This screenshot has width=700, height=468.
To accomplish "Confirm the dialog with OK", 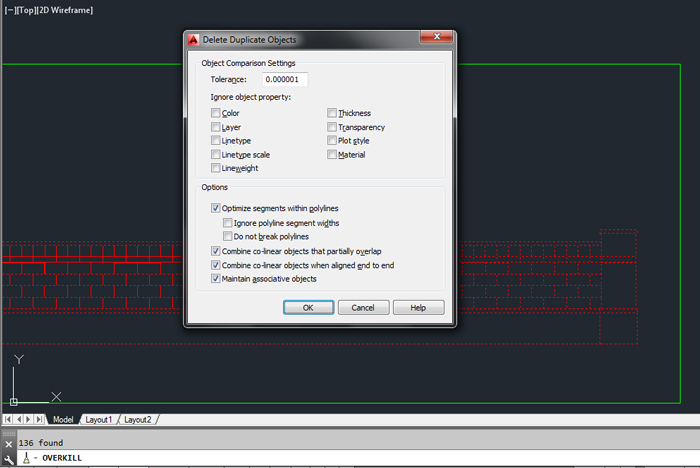I will [308, 308].
